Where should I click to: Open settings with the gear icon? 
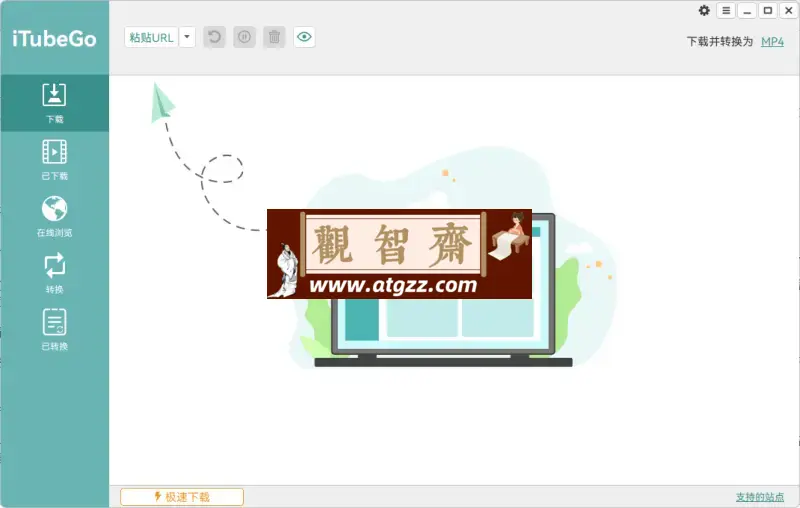(704, 11)
